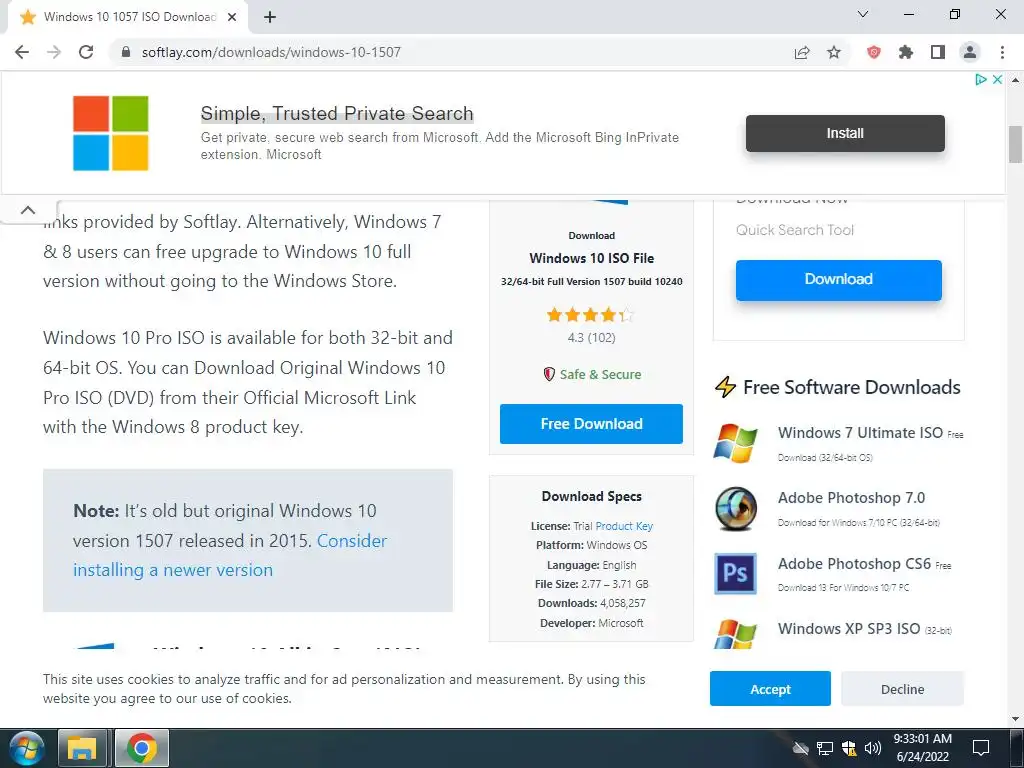Click the Windows 10 ISO File heading
The image size is (1024, 768).
point(591,258)
